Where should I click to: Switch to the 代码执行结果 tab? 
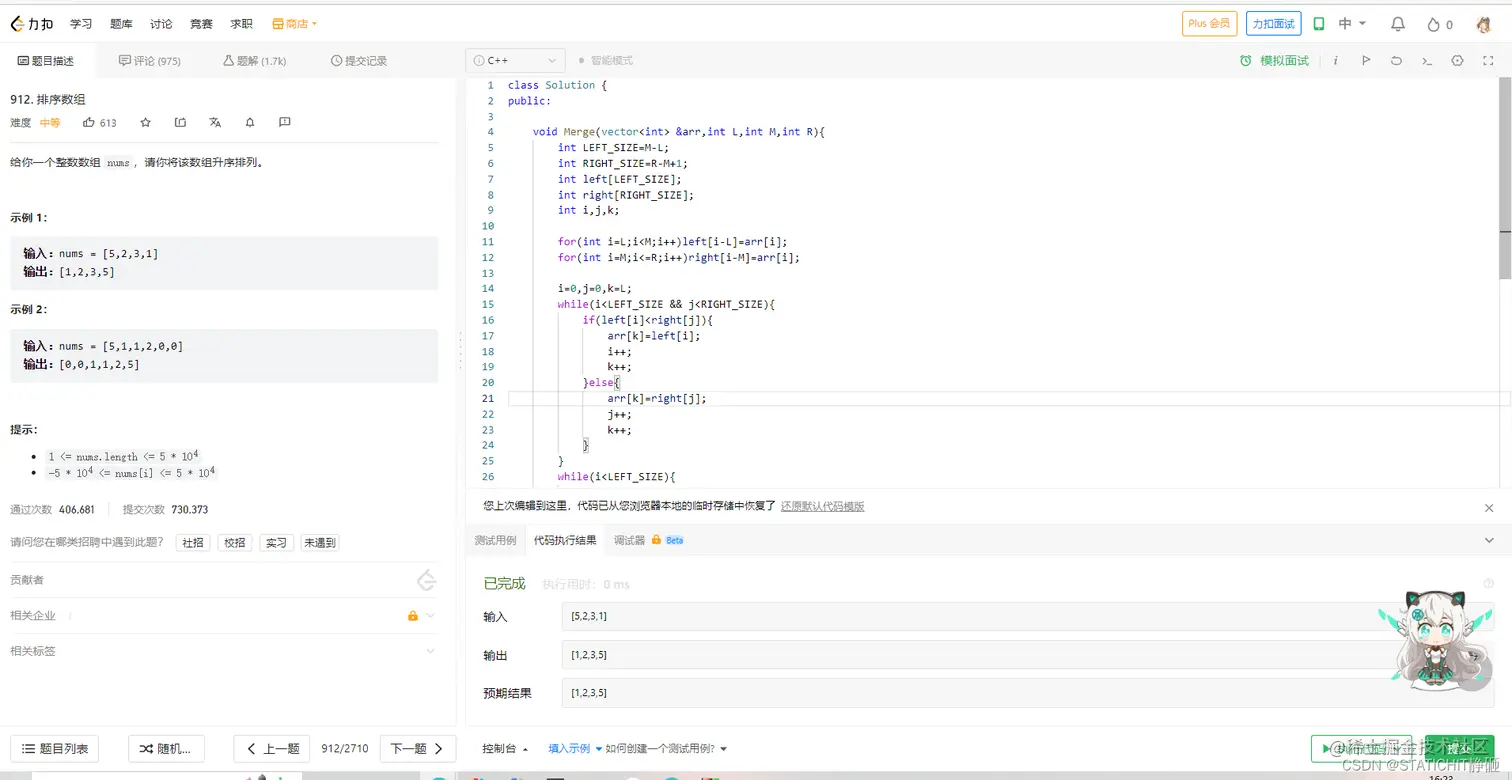[565, 540]
